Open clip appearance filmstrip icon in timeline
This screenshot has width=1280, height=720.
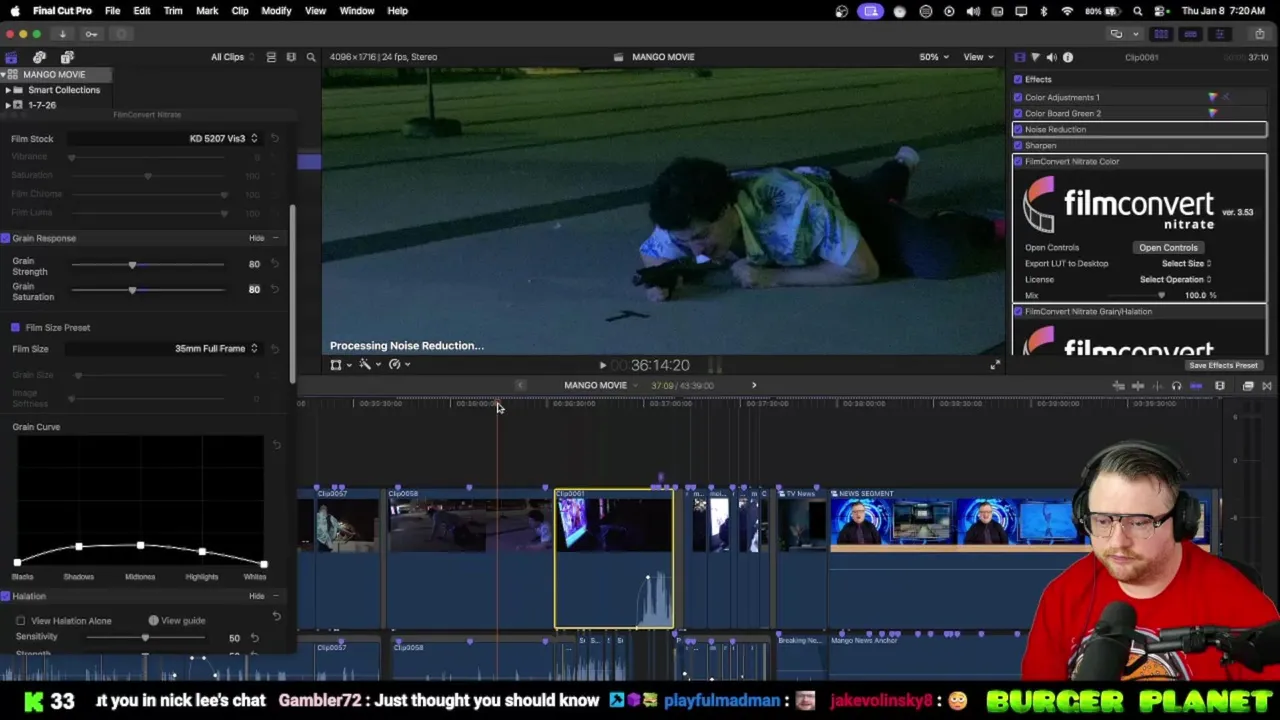point(1220,386)
